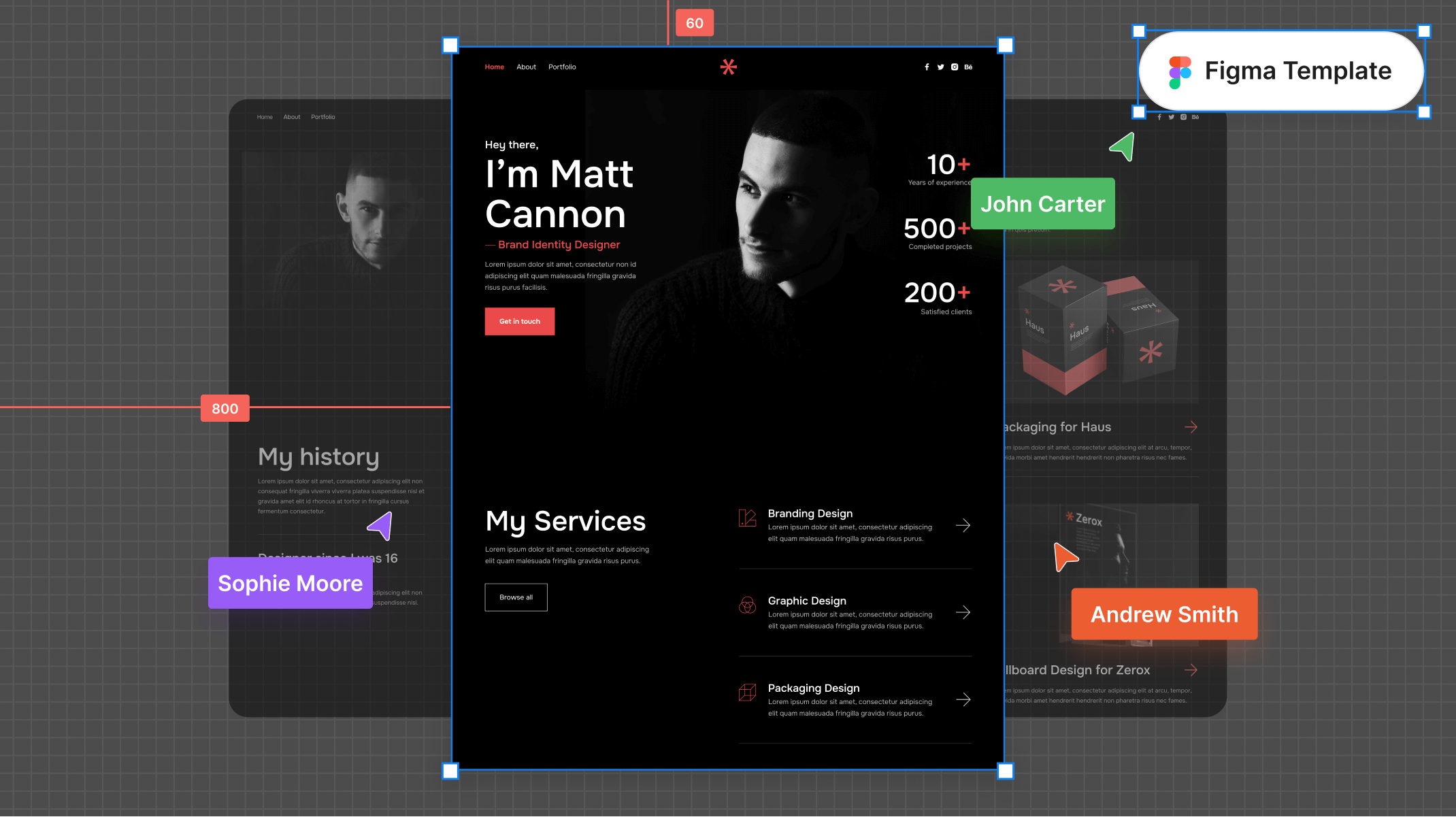Viewport: 1456px width, 817px height.
Task: Toggle Andrew Smith orange label element
Action: point(1164,614)
